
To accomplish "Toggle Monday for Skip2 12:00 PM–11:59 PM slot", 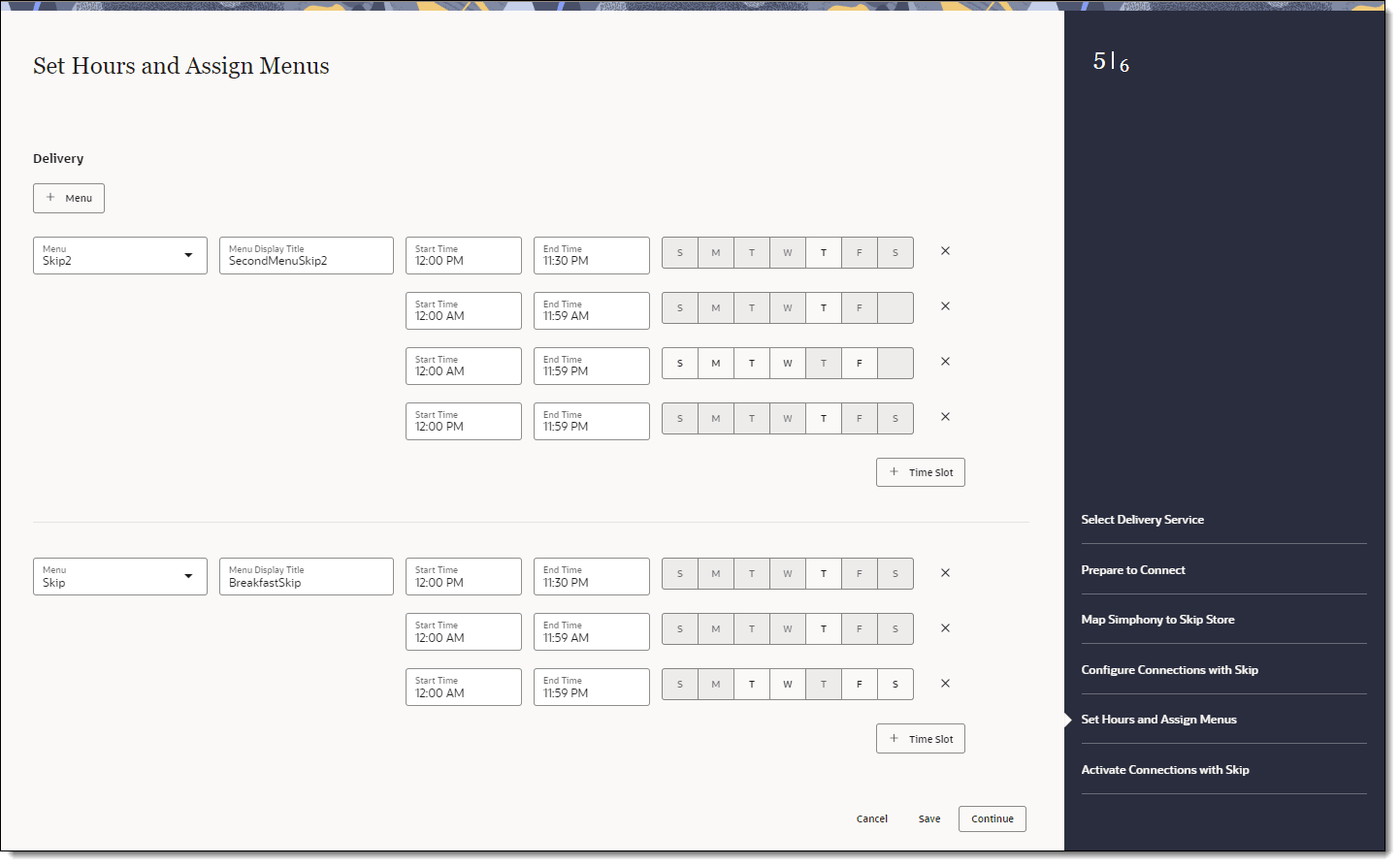I will (x=716, y=419).
